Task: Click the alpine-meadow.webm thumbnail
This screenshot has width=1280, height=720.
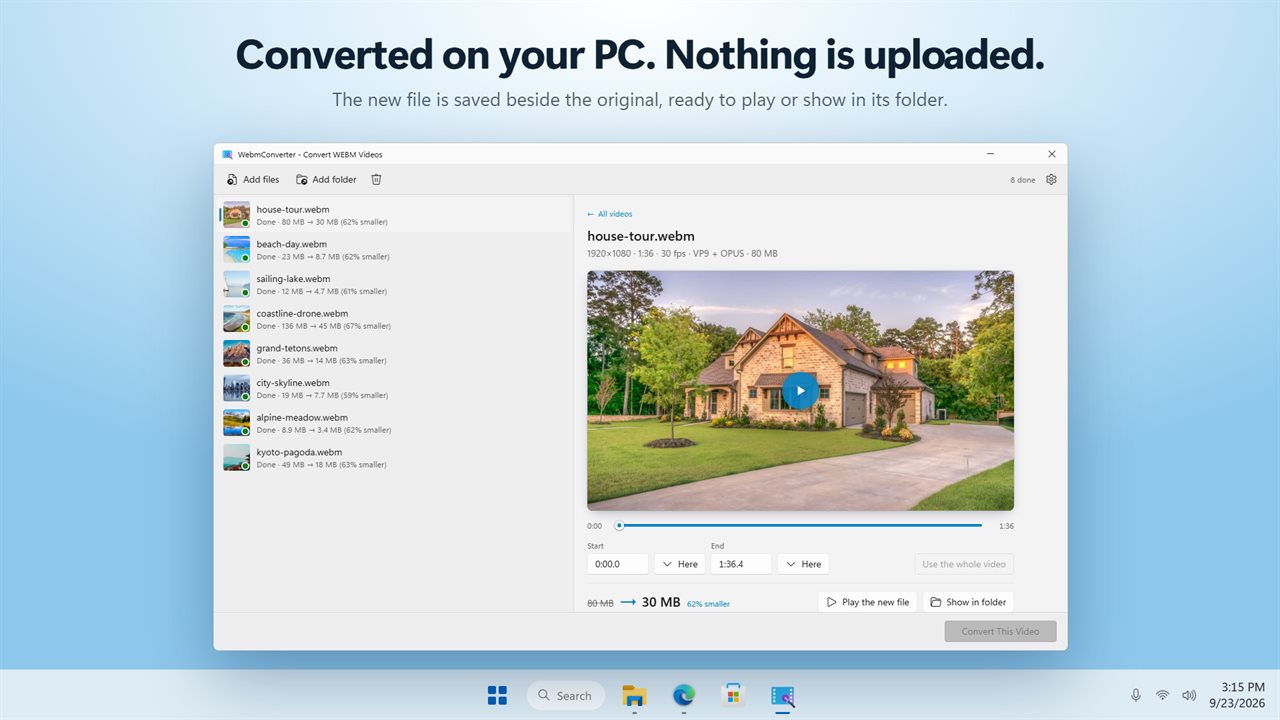Action: [x=237, y=423]
